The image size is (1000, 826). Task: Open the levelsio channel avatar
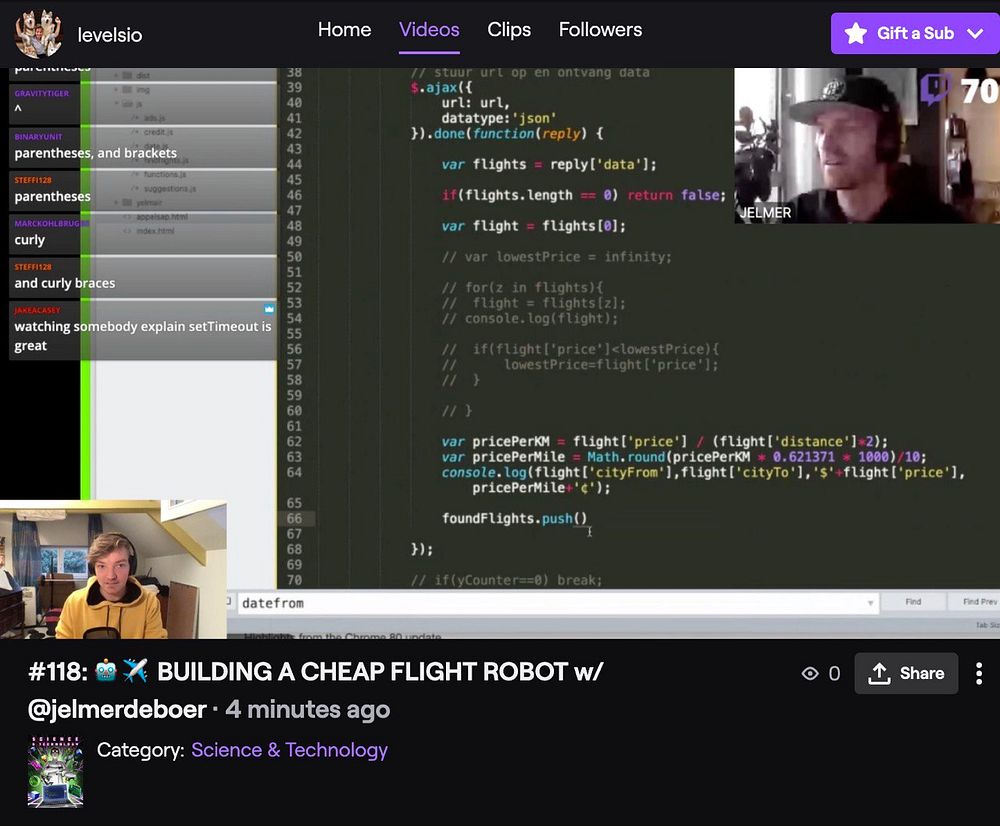(38, 33)
